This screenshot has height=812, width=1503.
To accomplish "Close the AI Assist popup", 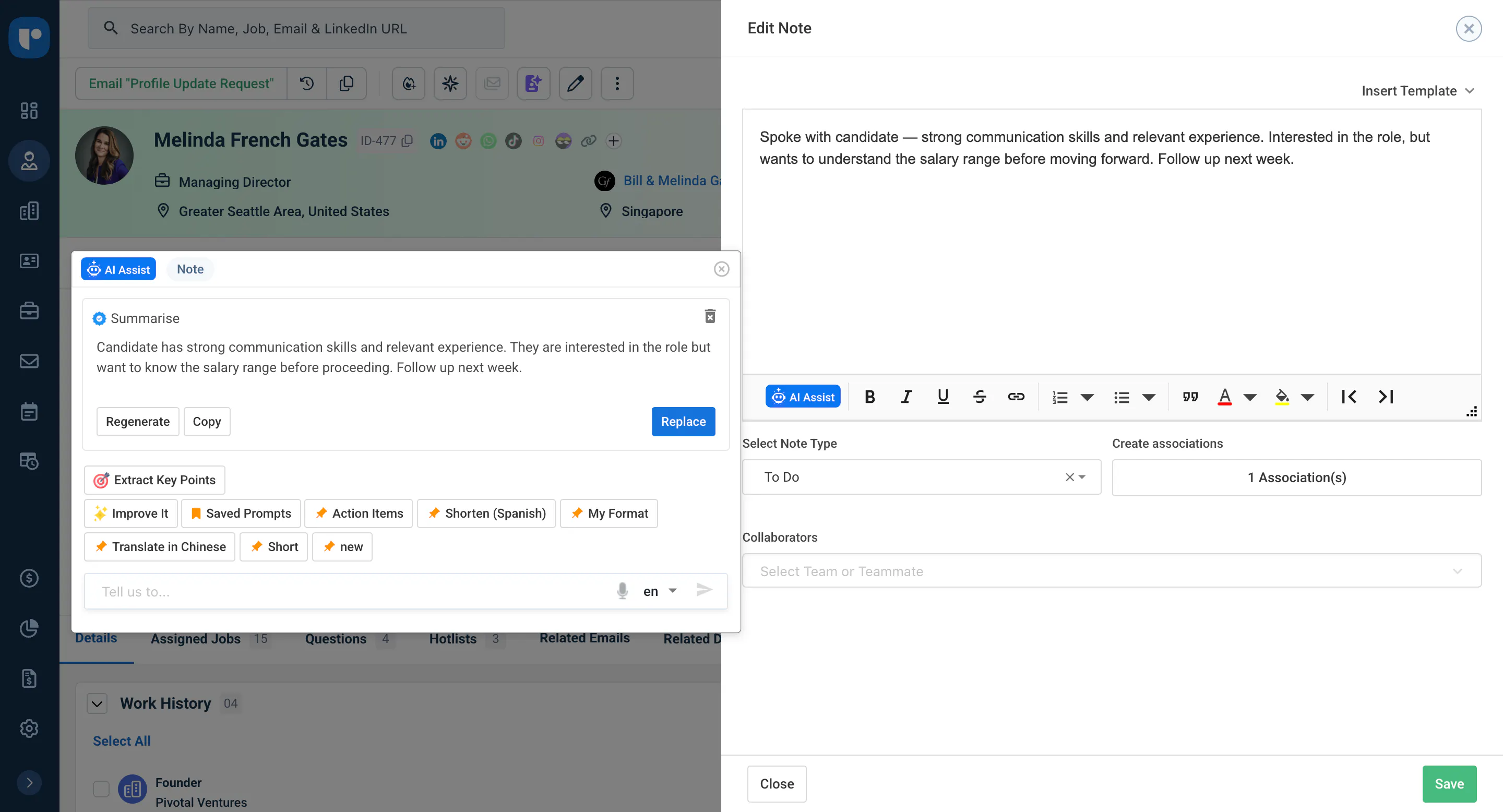I will pos(722,269).
